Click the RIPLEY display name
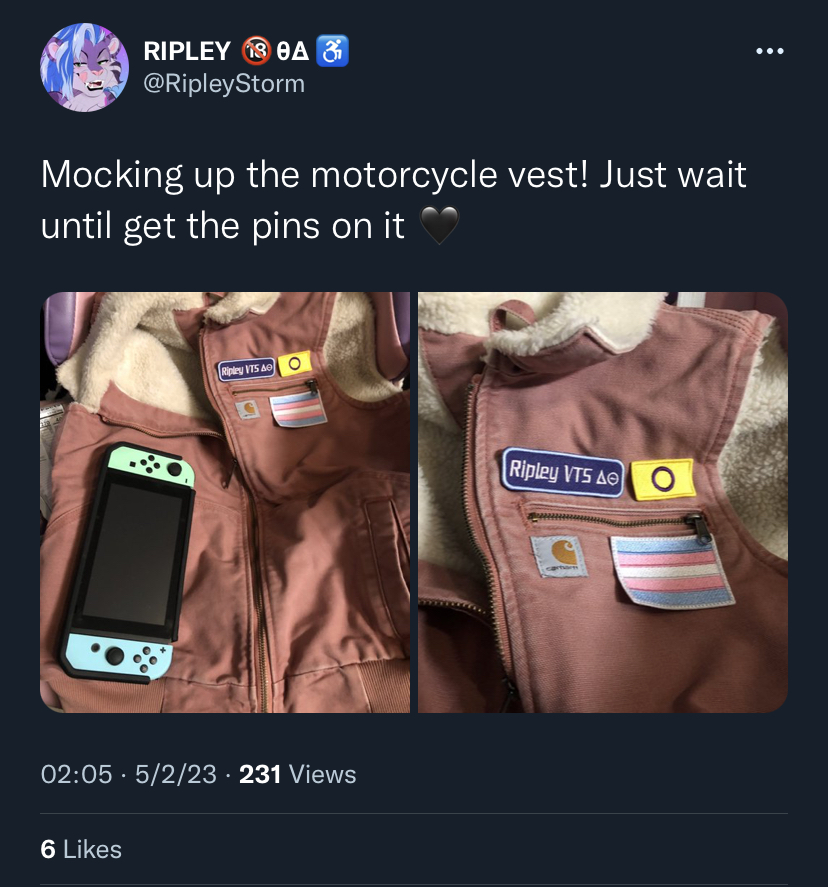This screenshot has width=828, height=887. pos(187,51)
